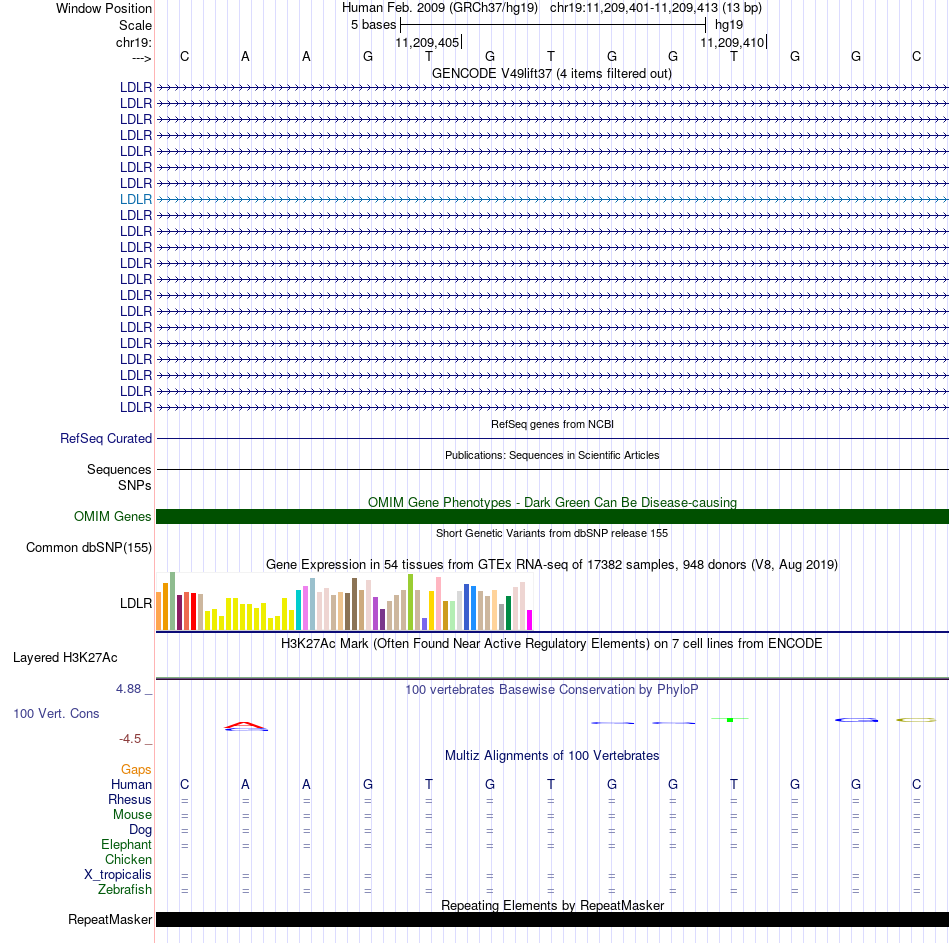This screenshot has height=943, width=950.
Task: Select the Layered H3K27Ac track label
Action: (x=65, y=658)
